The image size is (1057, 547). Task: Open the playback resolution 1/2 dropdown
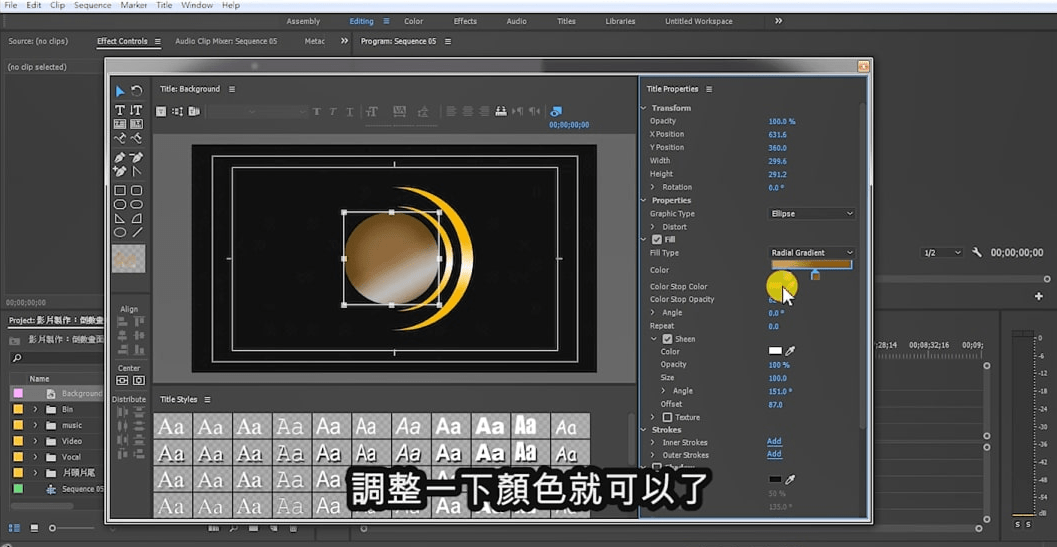(x=942, y=252)
